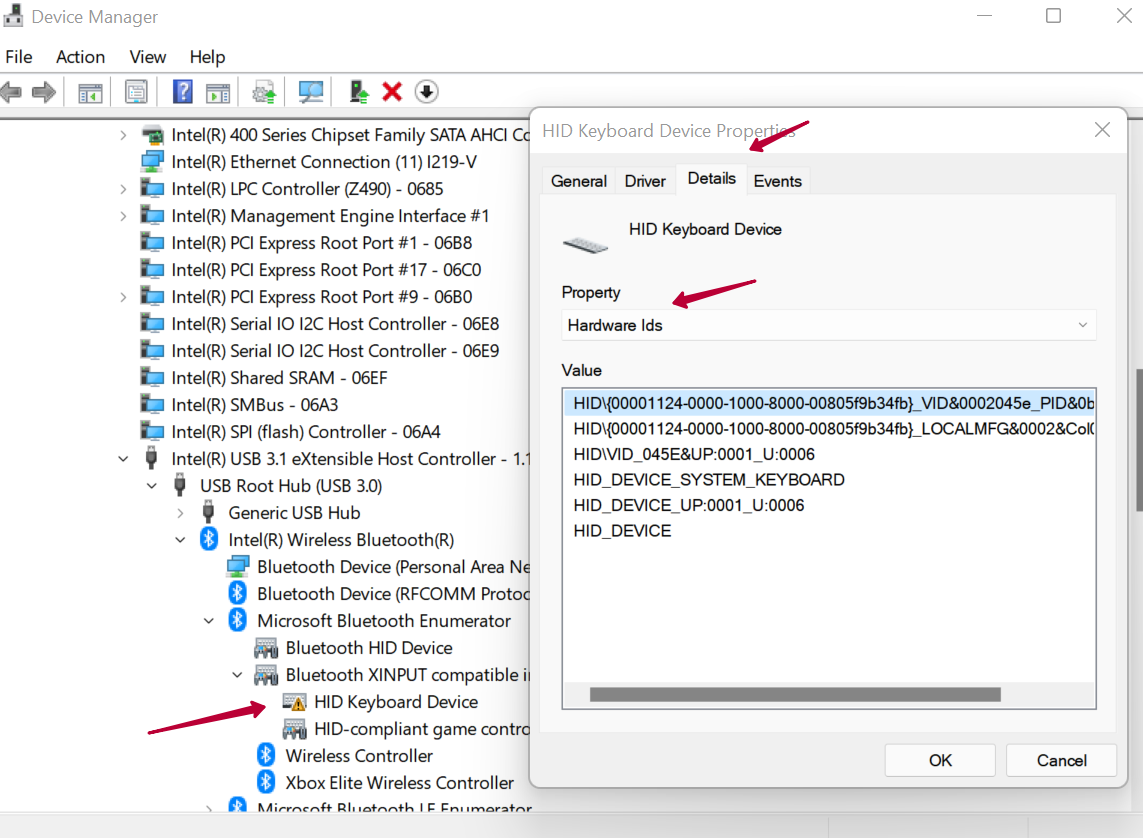This screenshot has height=838, width=1143.
Task: Select Serial IO I2C Host Controller 06E8
Action: point(335,324)
